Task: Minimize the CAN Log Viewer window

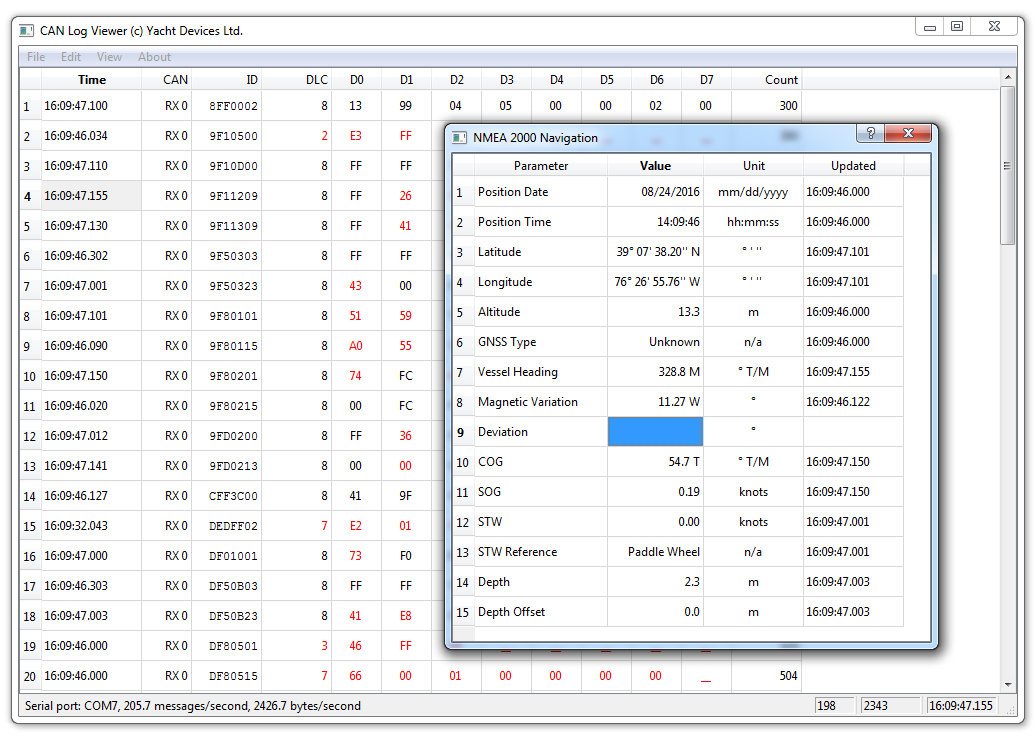Action: click(x=930, y=27)
